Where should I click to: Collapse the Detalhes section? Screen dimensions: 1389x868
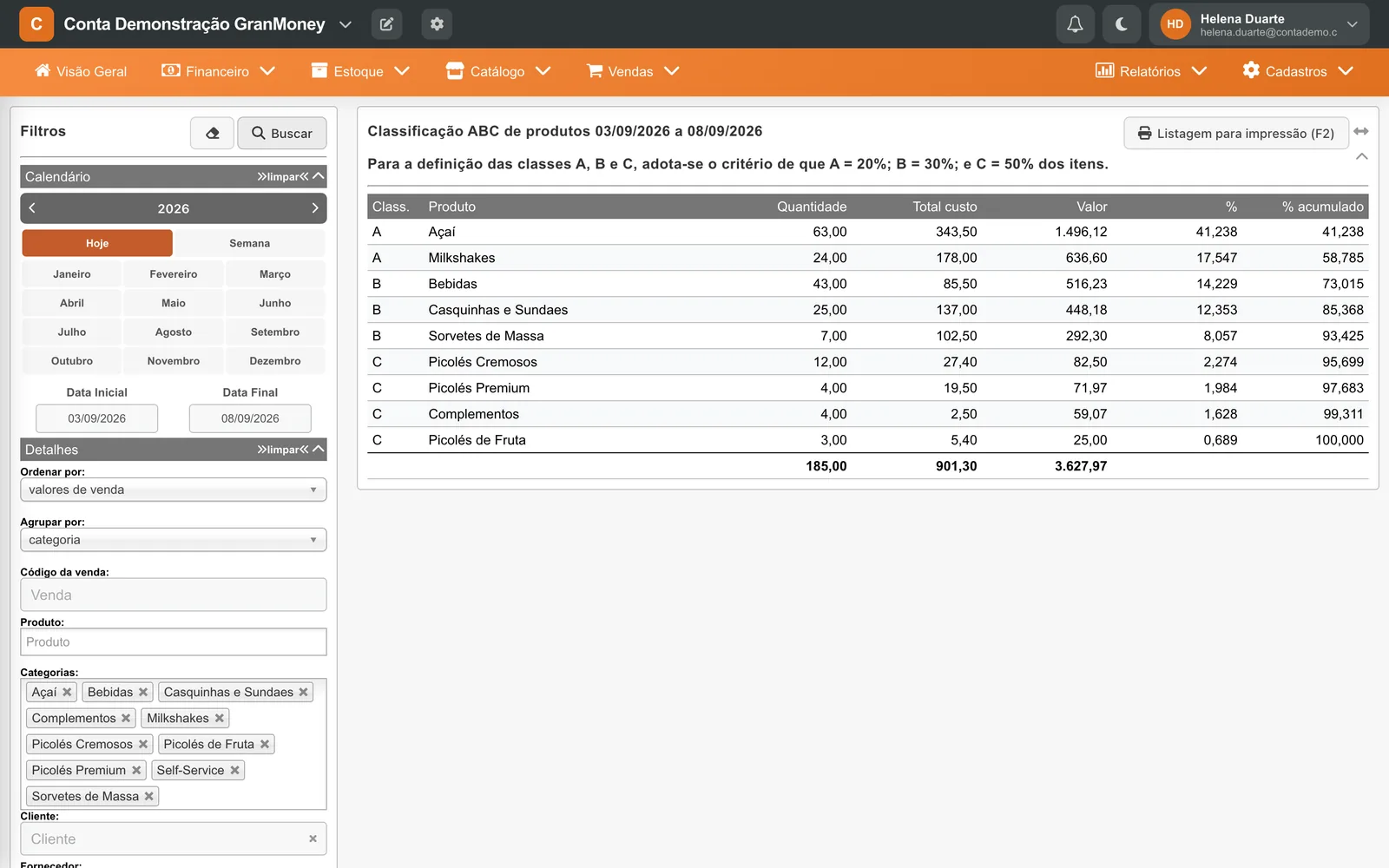pos(319,449)
